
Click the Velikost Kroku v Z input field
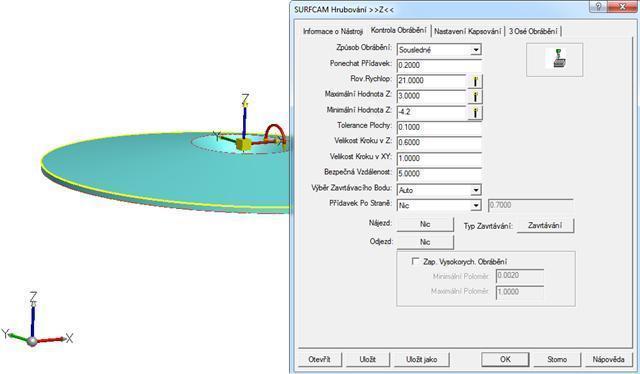tap(439, 143)
